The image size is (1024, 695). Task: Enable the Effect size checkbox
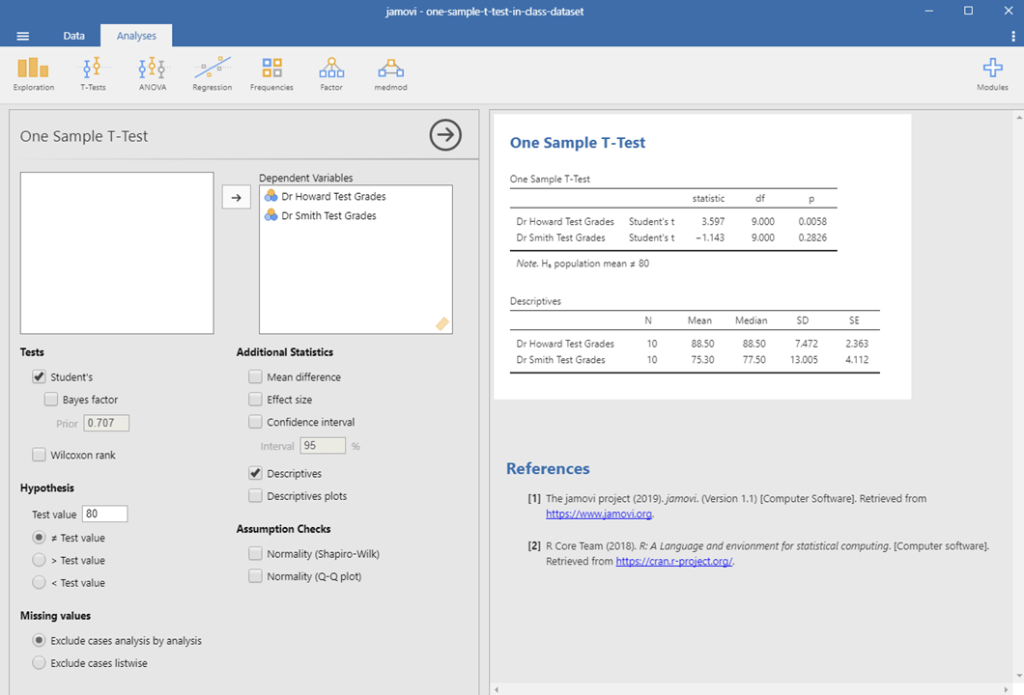(255, 399)
